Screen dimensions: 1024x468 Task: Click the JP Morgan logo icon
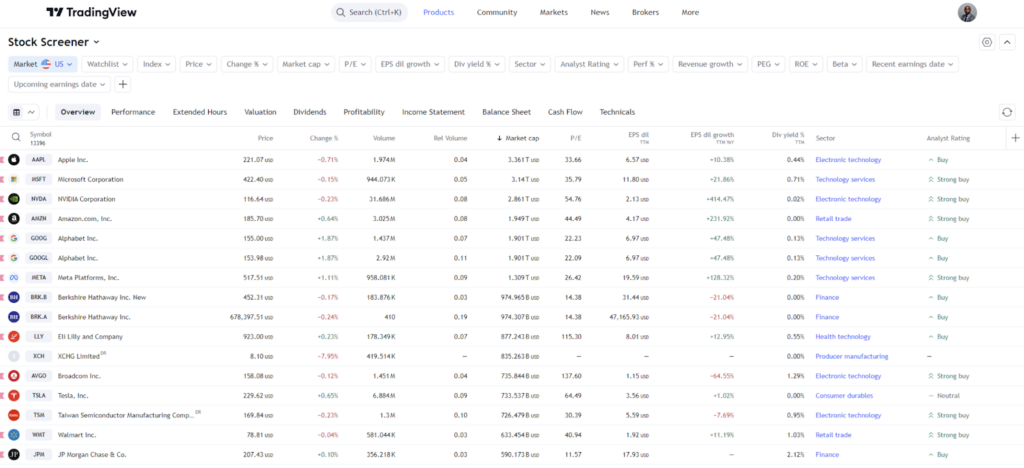click(14, 454)
